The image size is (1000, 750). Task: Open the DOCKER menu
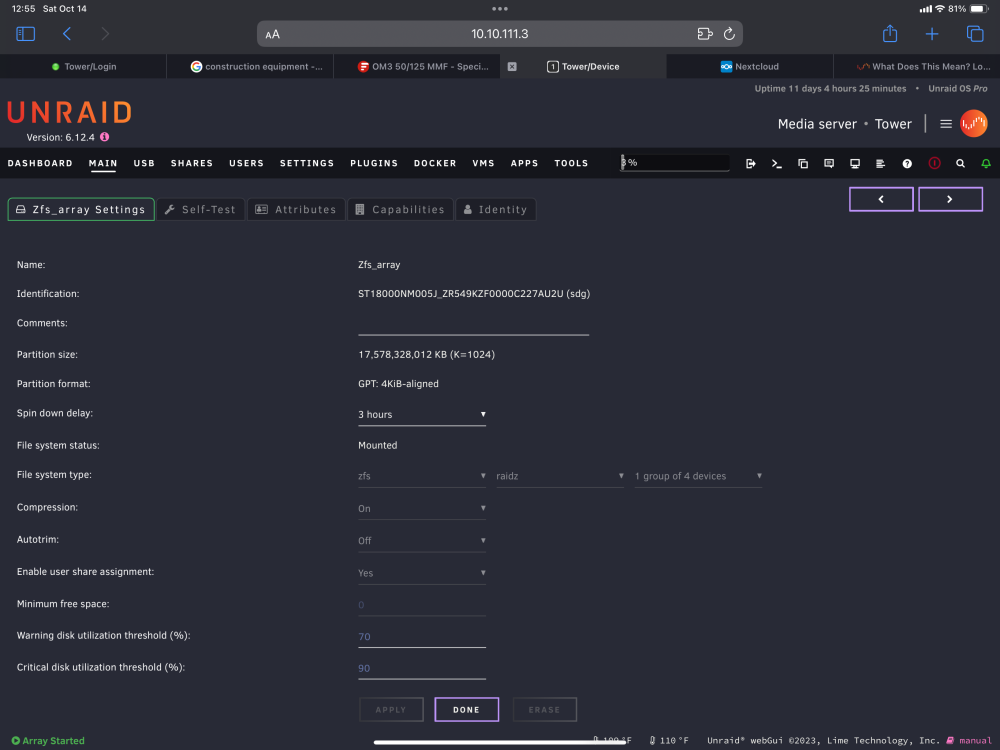(435, 163)
